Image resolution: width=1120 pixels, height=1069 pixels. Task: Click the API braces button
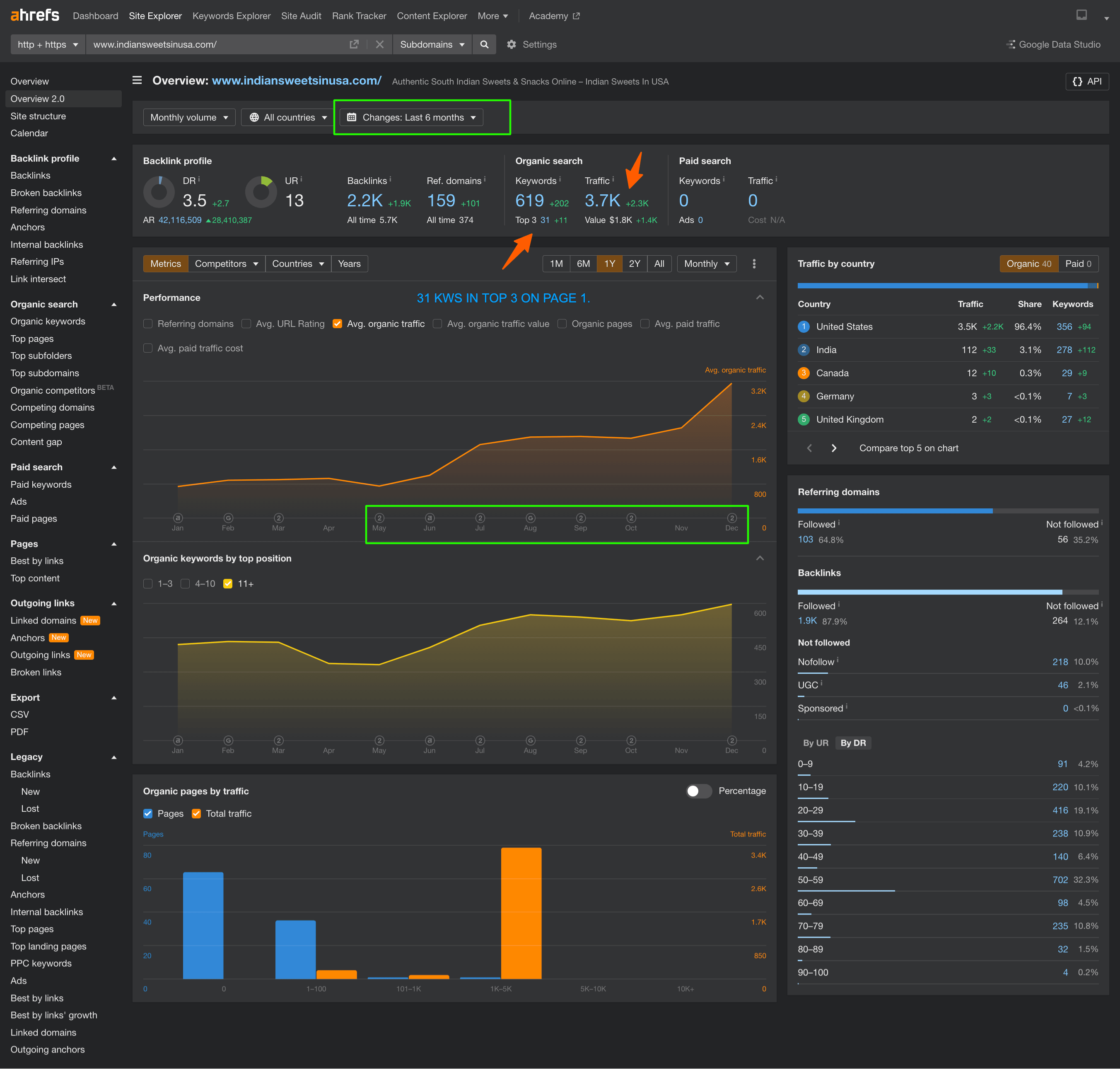[1086, 82]
